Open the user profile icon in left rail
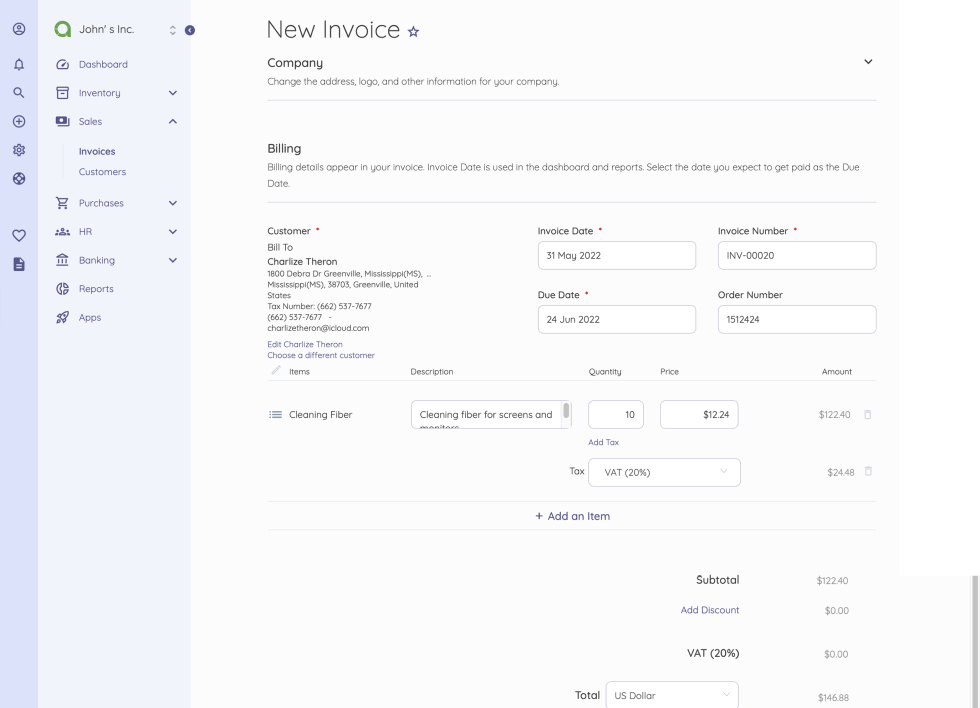 pyautogui.click(x=18, y=30)
